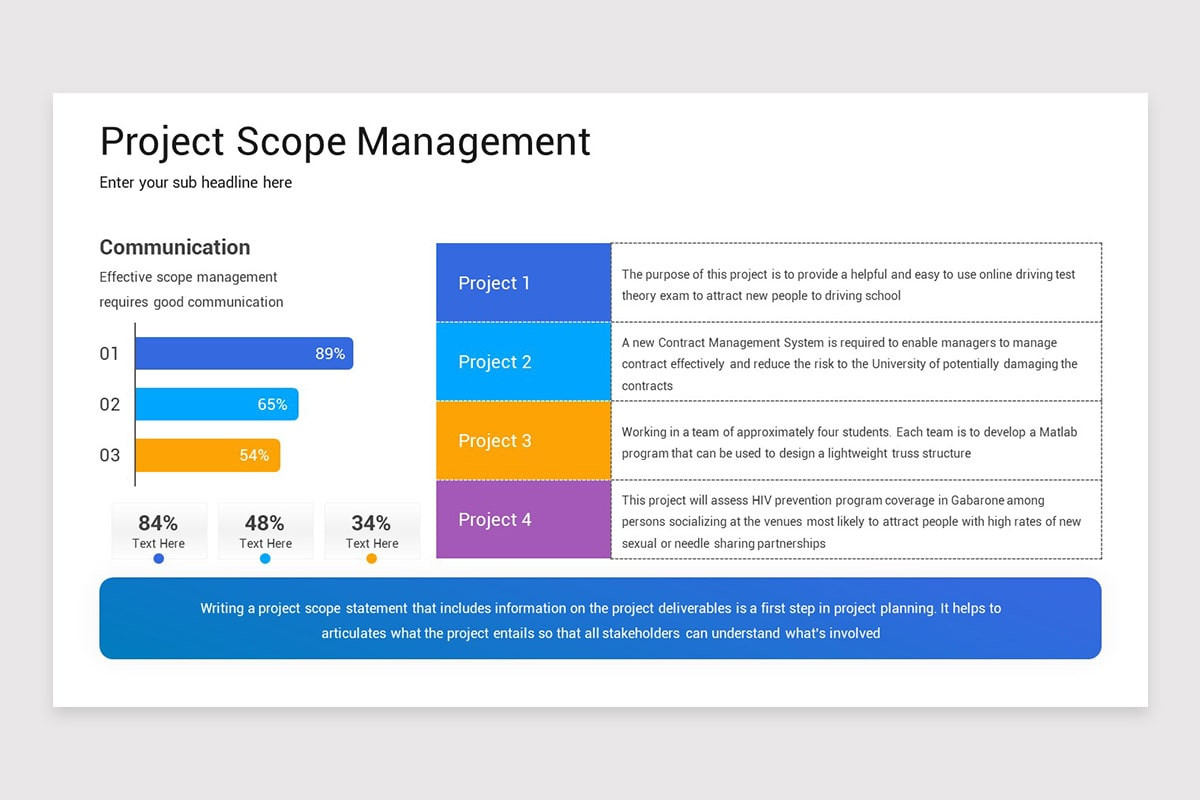Click the Project 1 blue label box
This screenshot has height=800, width=1200.
(523, 282)
